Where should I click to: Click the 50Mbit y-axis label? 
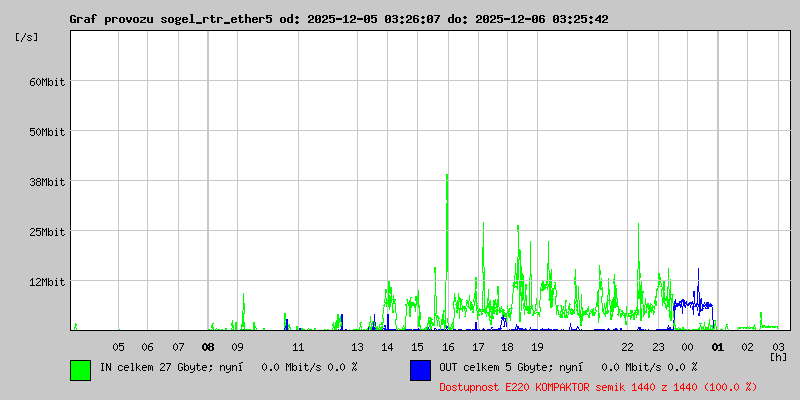46,132
